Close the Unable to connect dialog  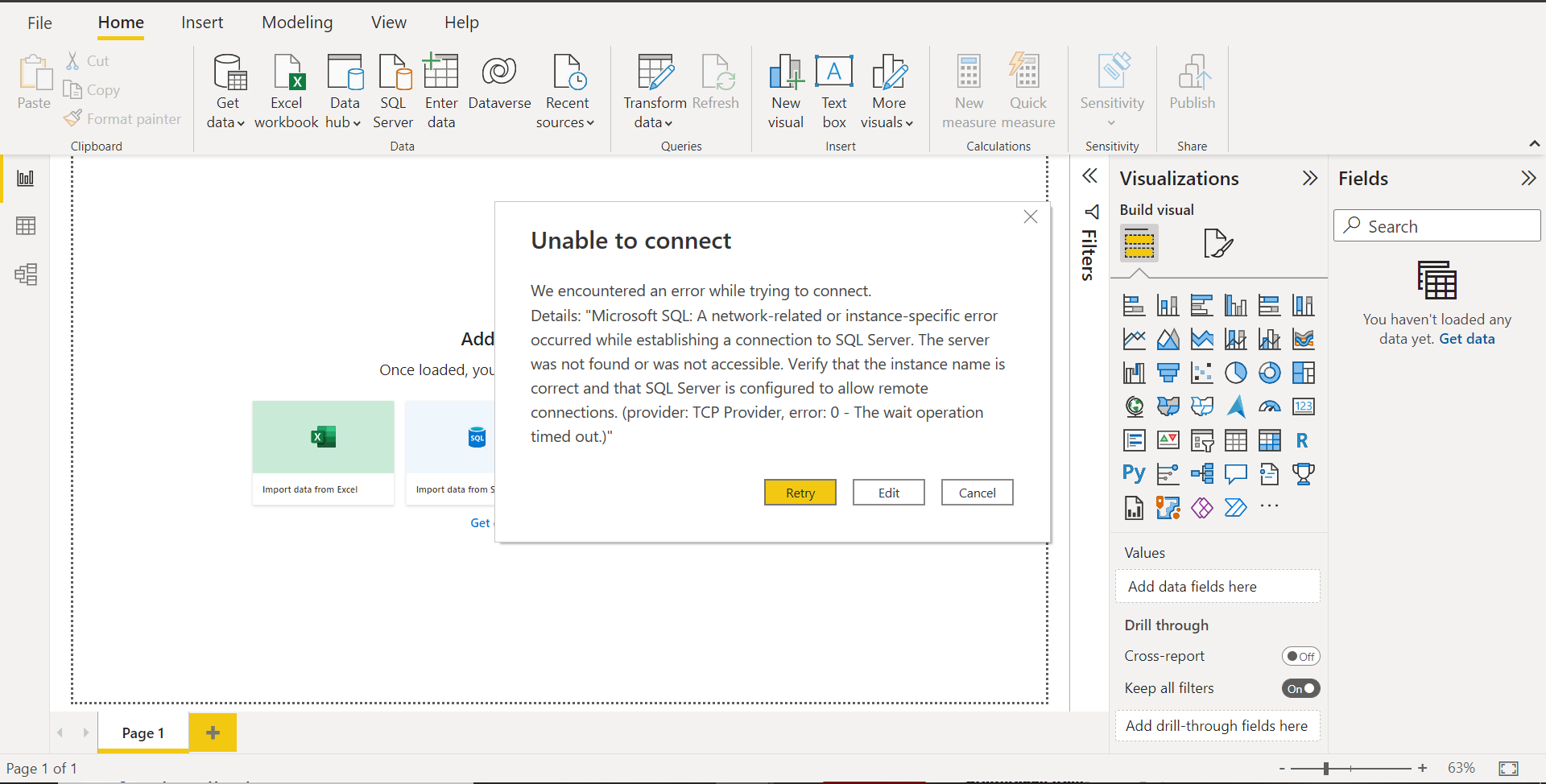(1031, 217)
